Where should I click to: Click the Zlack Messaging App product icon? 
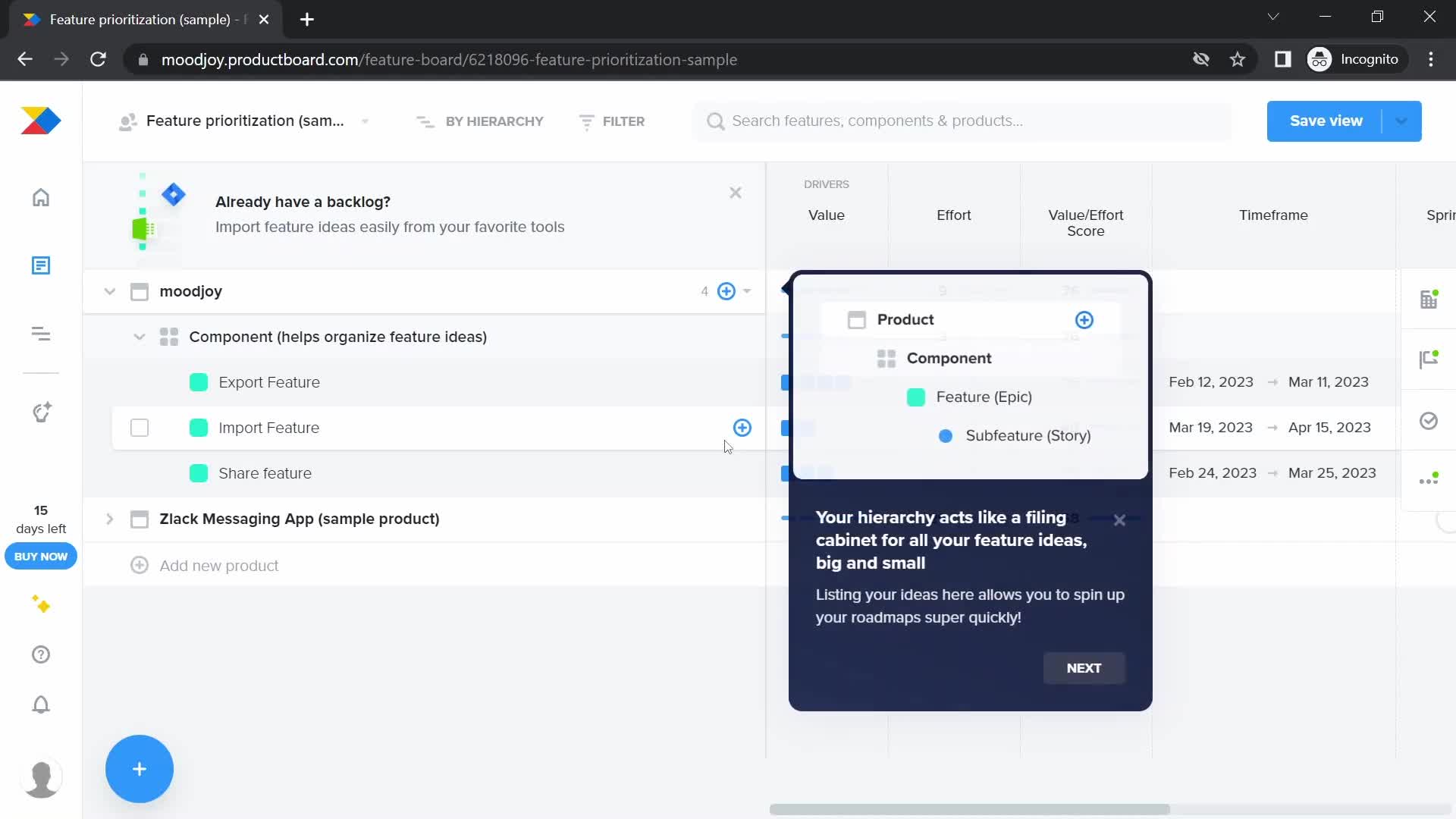click(140, 519)
